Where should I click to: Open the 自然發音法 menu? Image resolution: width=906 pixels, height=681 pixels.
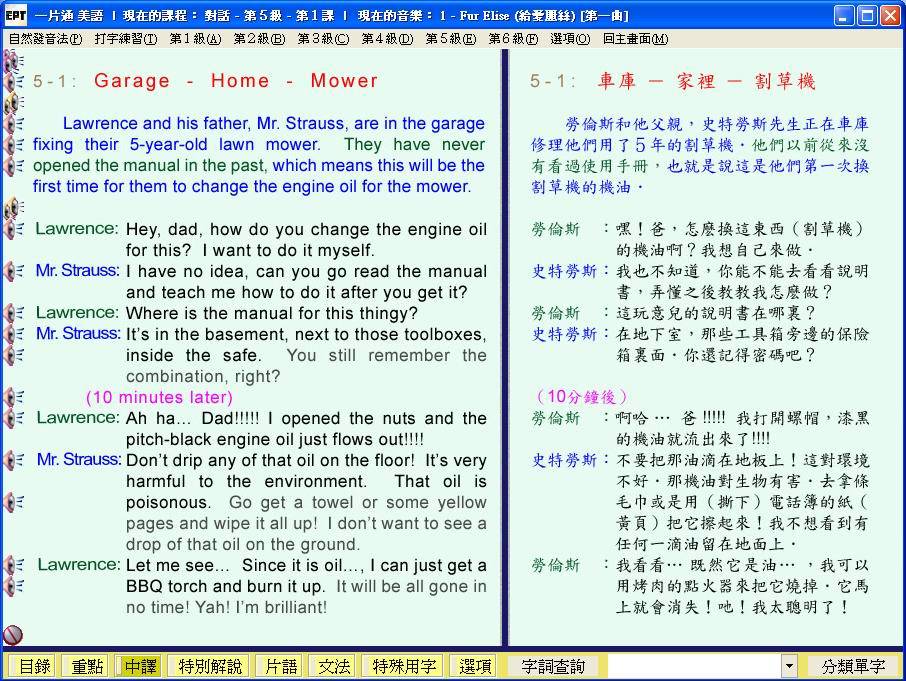[45, 39]
